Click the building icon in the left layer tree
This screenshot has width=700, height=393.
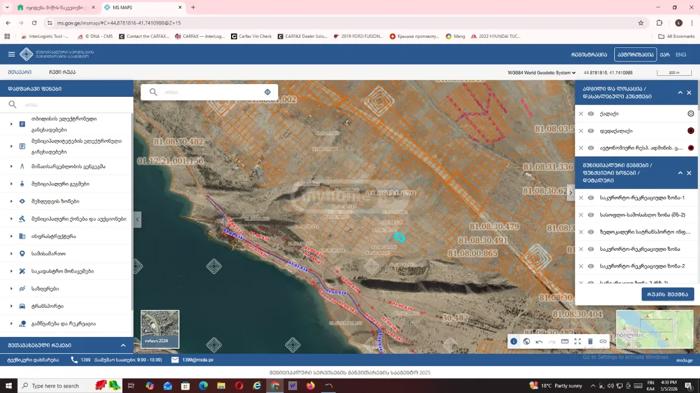pos(22,236)
